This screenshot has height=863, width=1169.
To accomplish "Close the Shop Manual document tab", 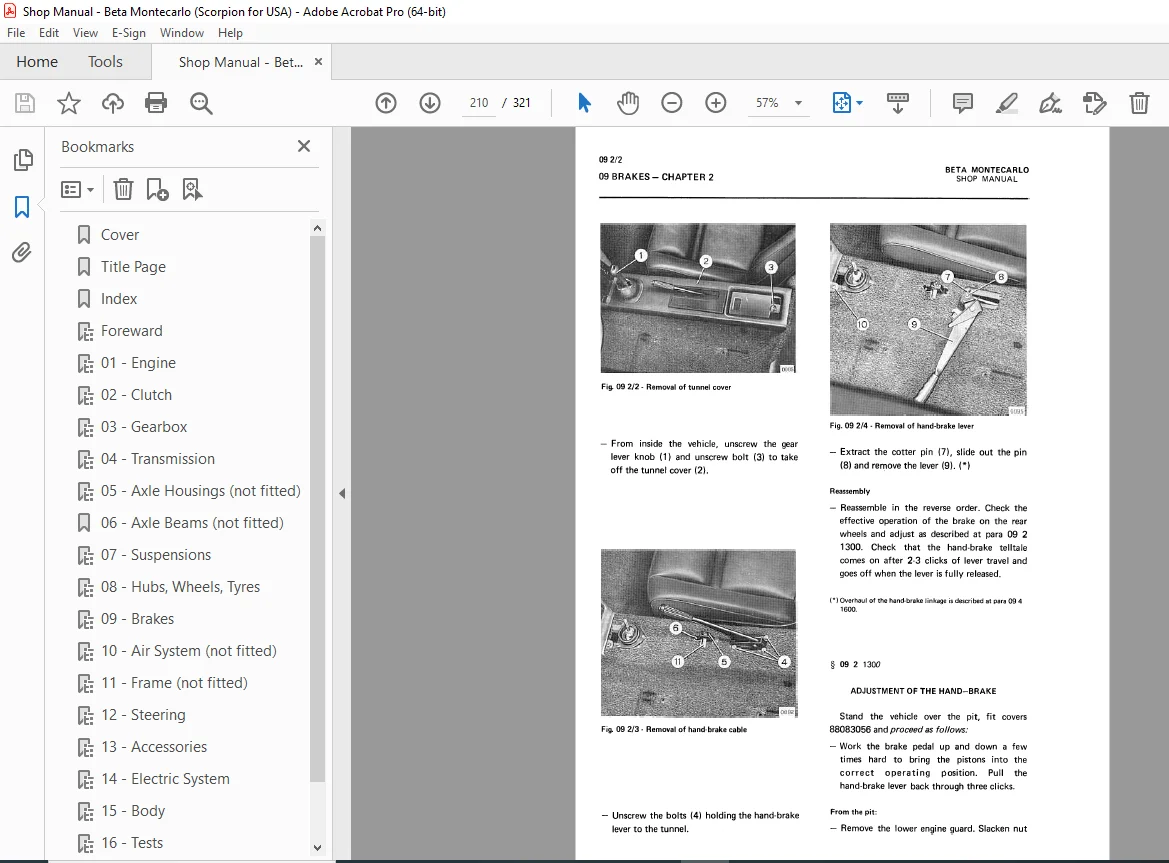I will tap(318, 62).
